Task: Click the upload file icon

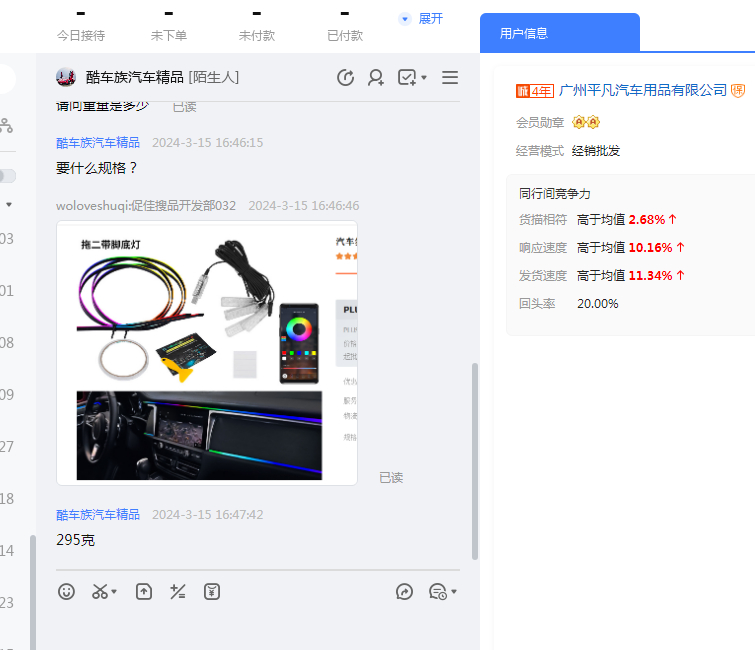Action: 144,591
